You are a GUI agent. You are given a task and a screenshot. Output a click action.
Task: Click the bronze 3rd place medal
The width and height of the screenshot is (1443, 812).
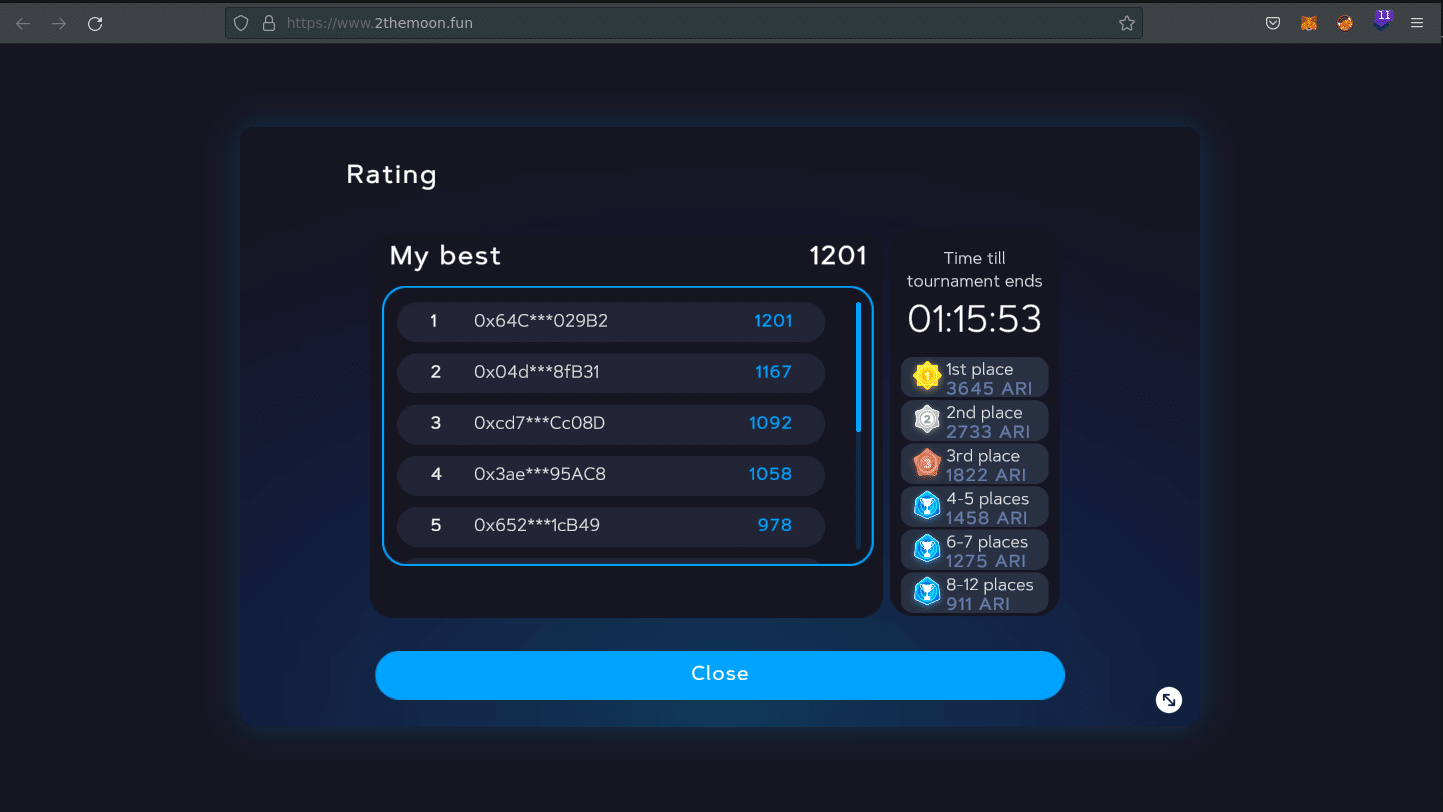(927, 463)
